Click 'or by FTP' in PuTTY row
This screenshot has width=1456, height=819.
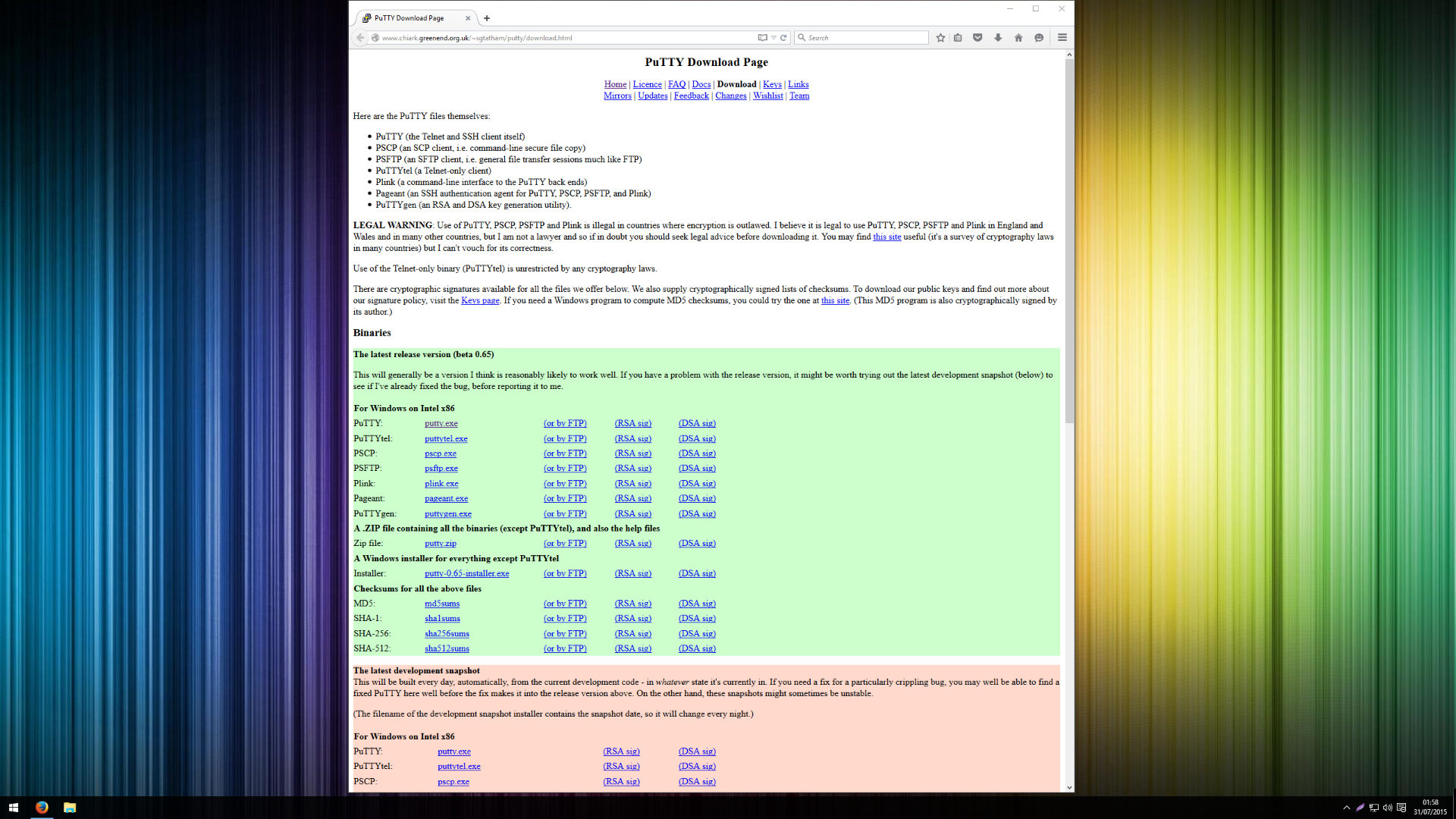point(565,423)
